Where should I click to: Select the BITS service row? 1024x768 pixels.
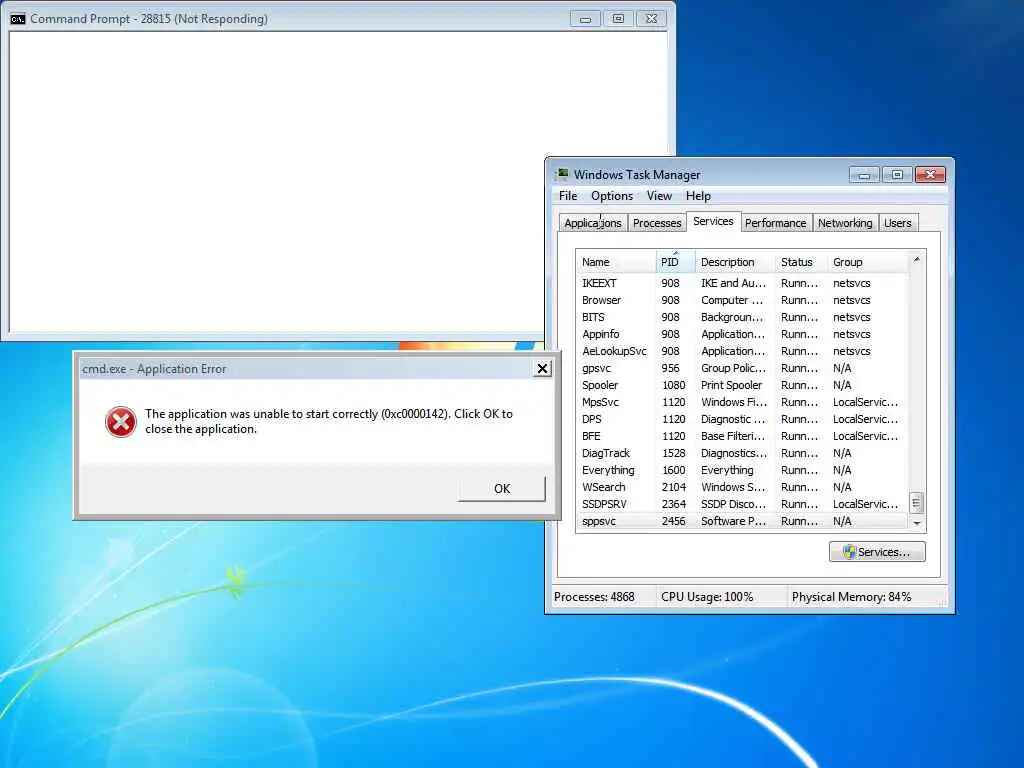[742, 317]
